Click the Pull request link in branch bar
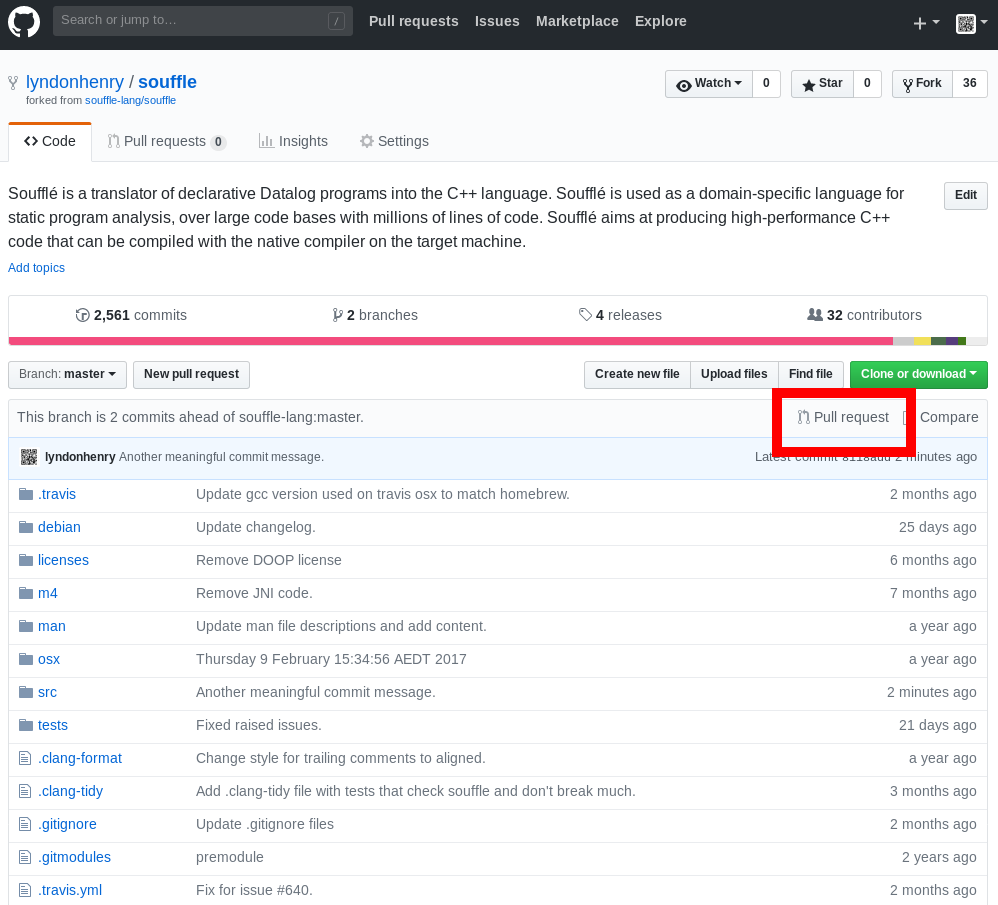The height and width of the screenshot is (905, 998). [x=843, y=417]
